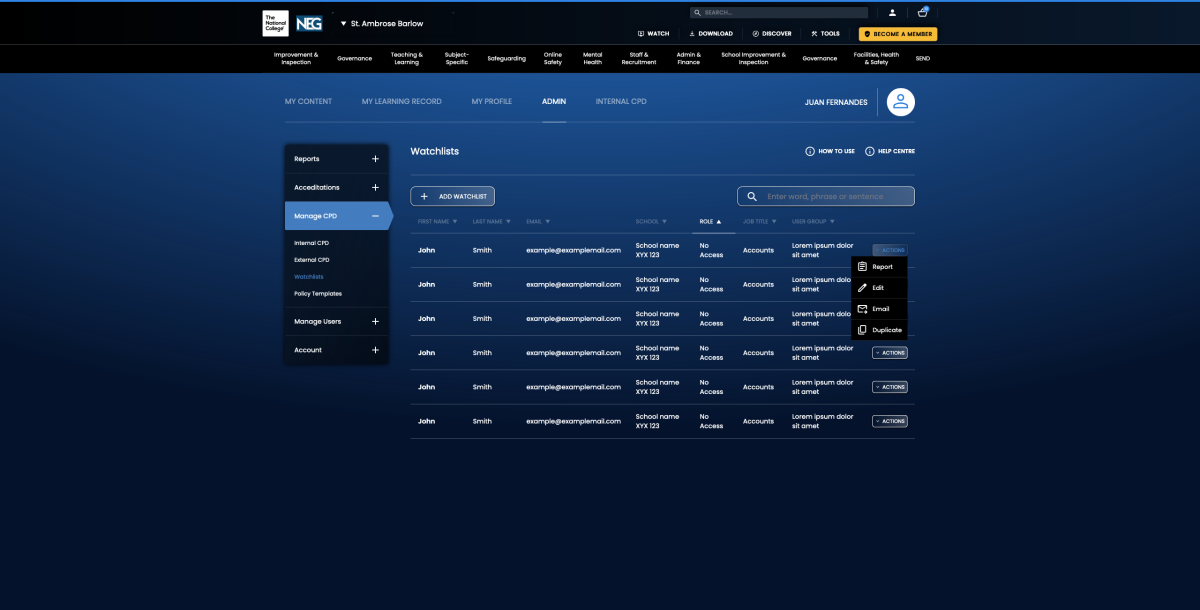Expand the Reports sidebar section
Screen dimensions: 1200x610
point(336,158)
